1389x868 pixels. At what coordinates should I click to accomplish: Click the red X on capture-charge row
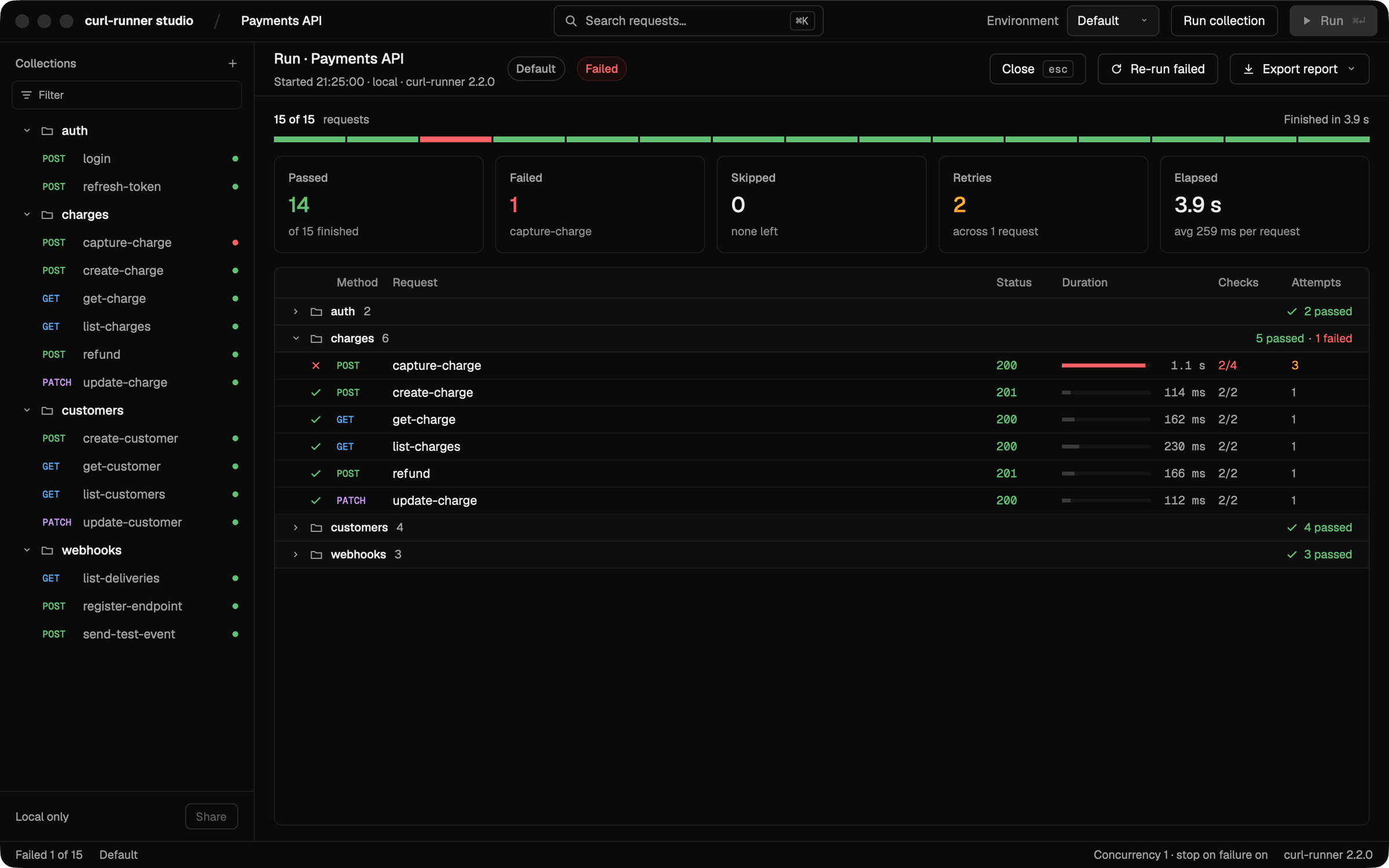tap(316, 366)
